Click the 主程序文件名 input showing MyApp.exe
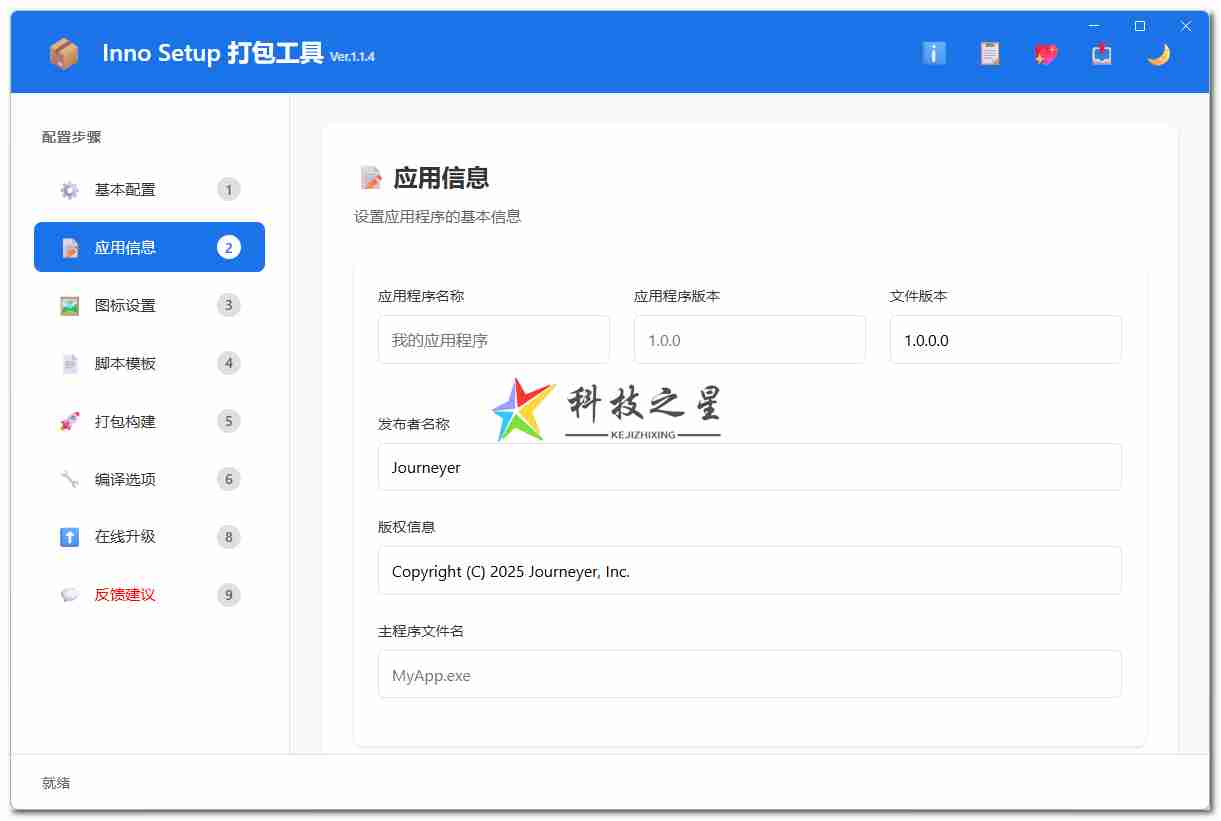Screen dimensions: 1221x821 pos(749,674)
